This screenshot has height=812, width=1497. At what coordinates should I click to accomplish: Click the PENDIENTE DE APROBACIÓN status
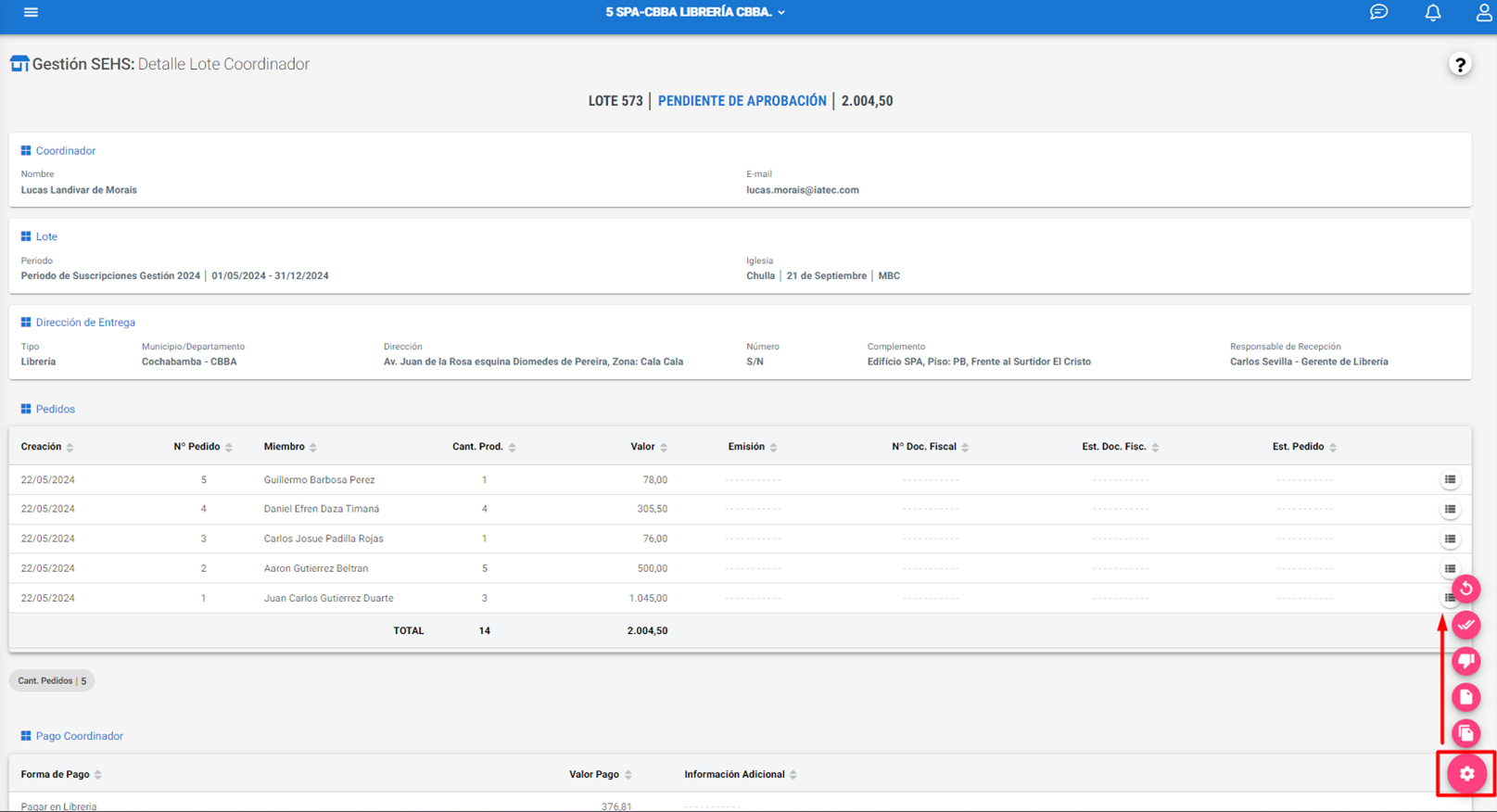[x=742, y=101]
